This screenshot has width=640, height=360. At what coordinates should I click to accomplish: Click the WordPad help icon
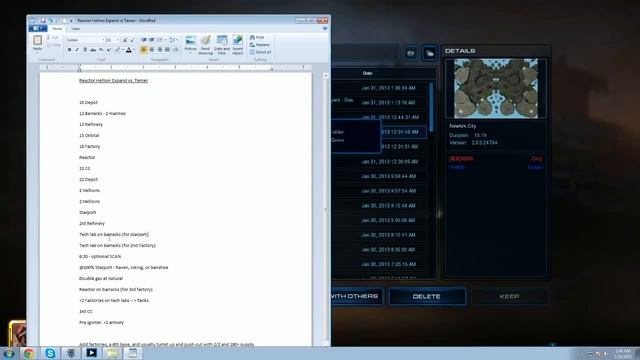click(x=325, y=28)
